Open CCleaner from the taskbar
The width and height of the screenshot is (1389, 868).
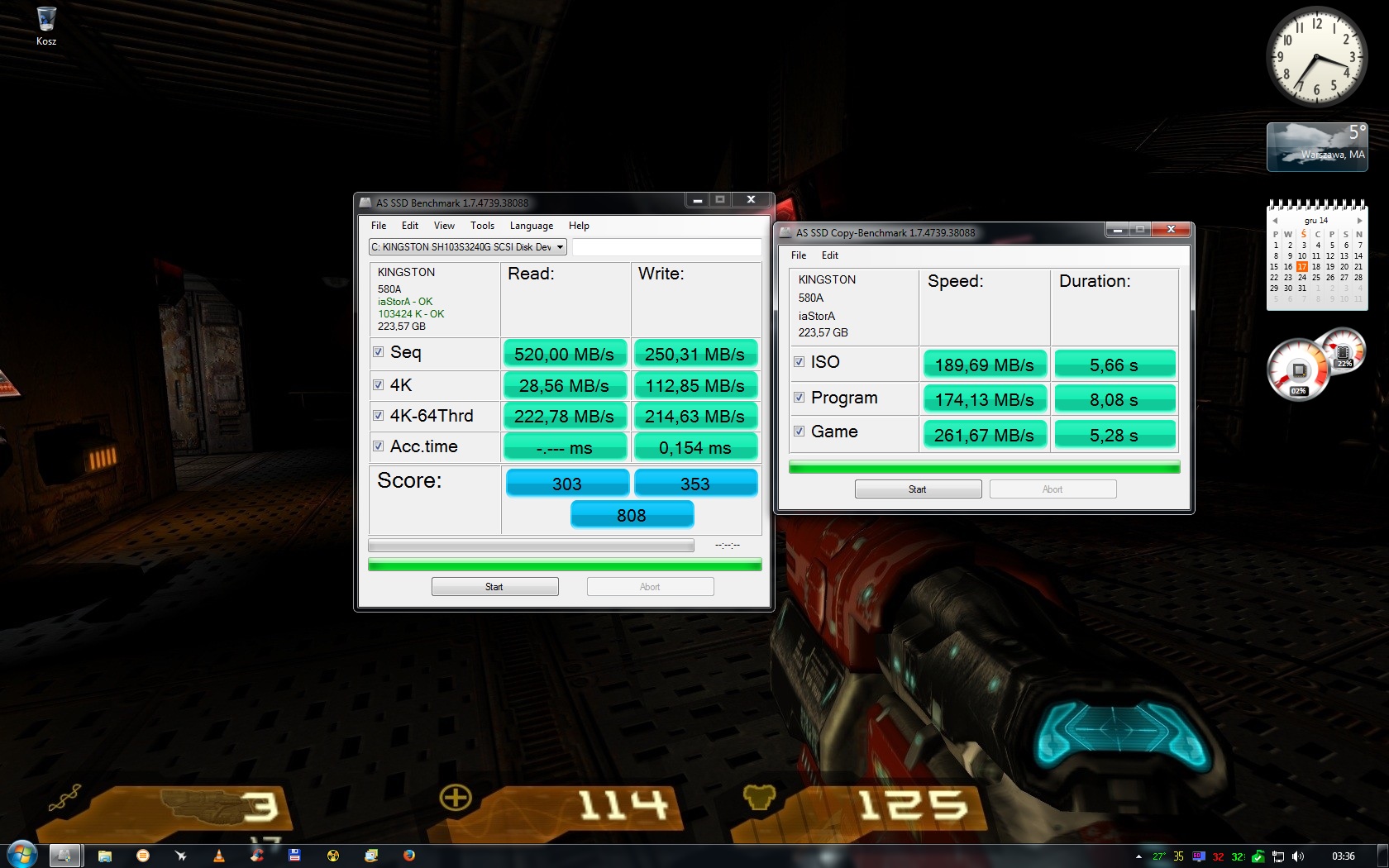(x=257, y=856)
